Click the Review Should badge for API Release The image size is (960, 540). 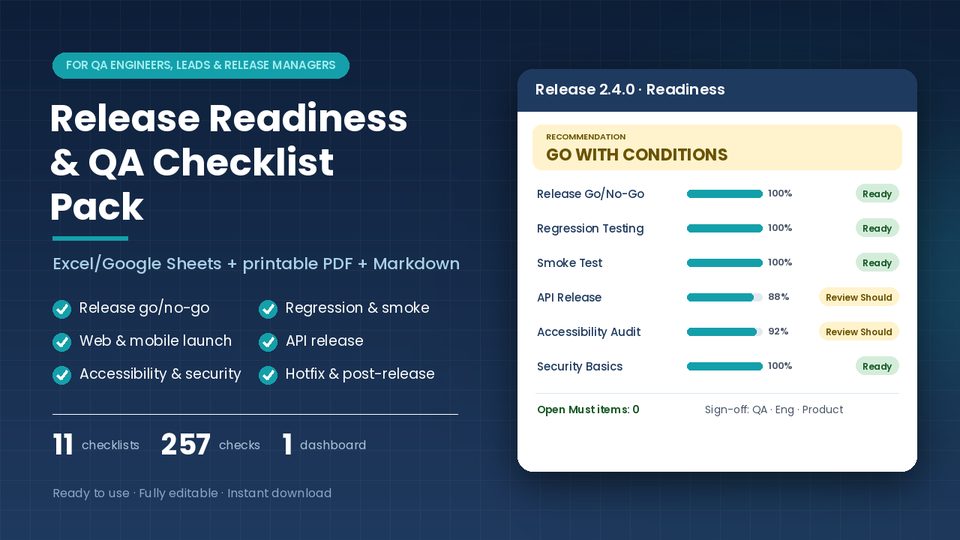coord(858,298)
